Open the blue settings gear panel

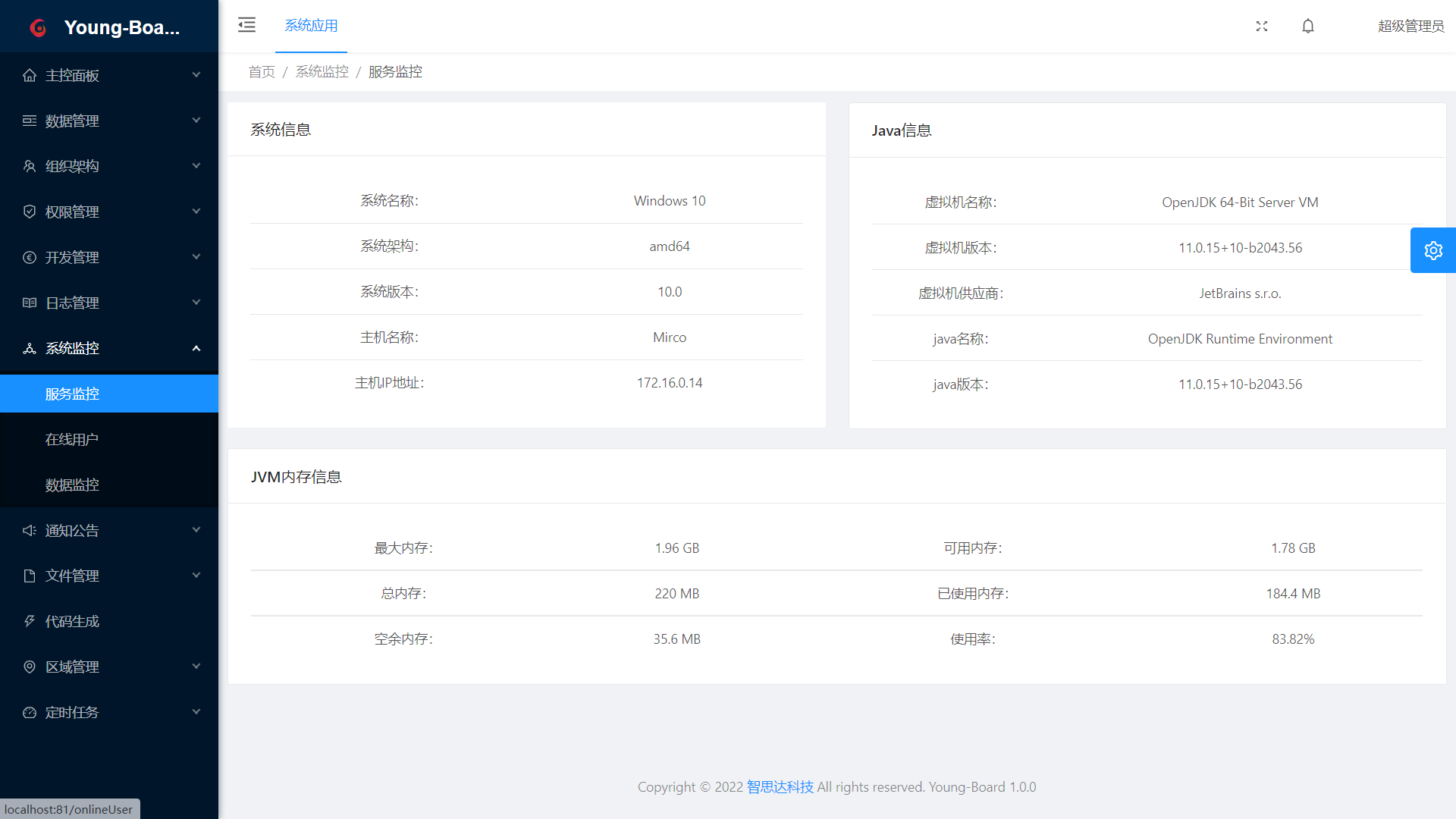coord(1432,250)
